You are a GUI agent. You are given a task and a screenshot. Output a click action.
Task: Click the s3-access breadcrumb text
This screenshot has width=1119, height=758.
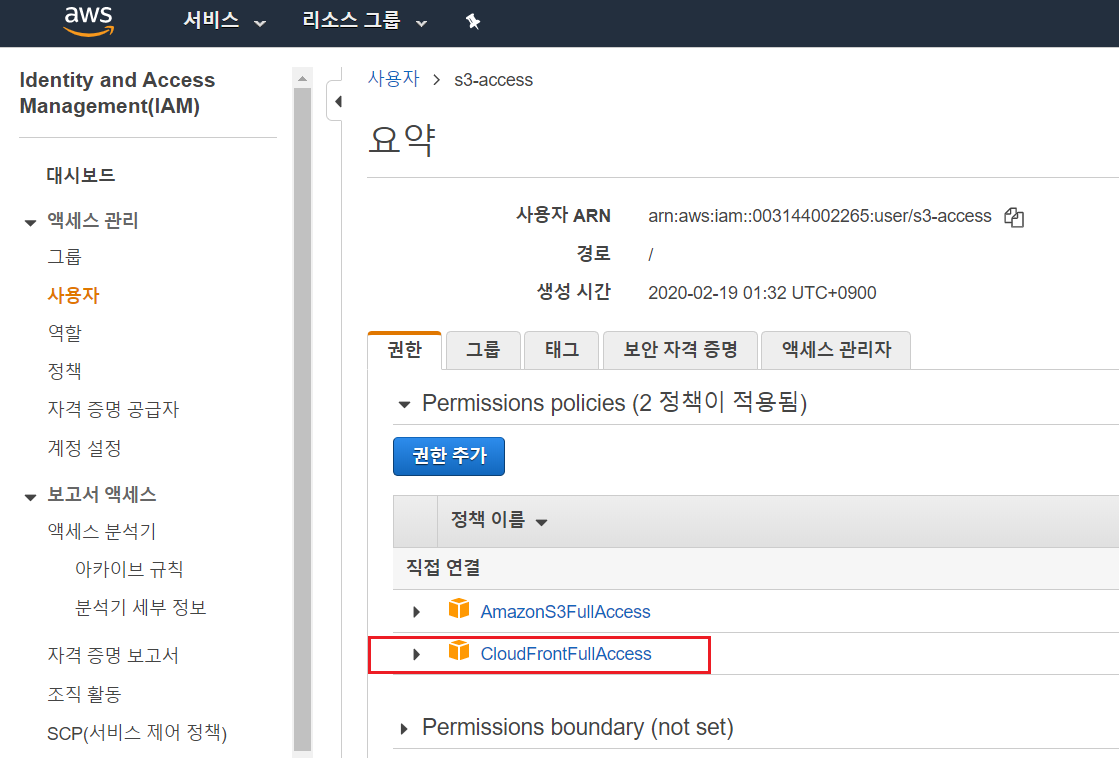point(493,80)
